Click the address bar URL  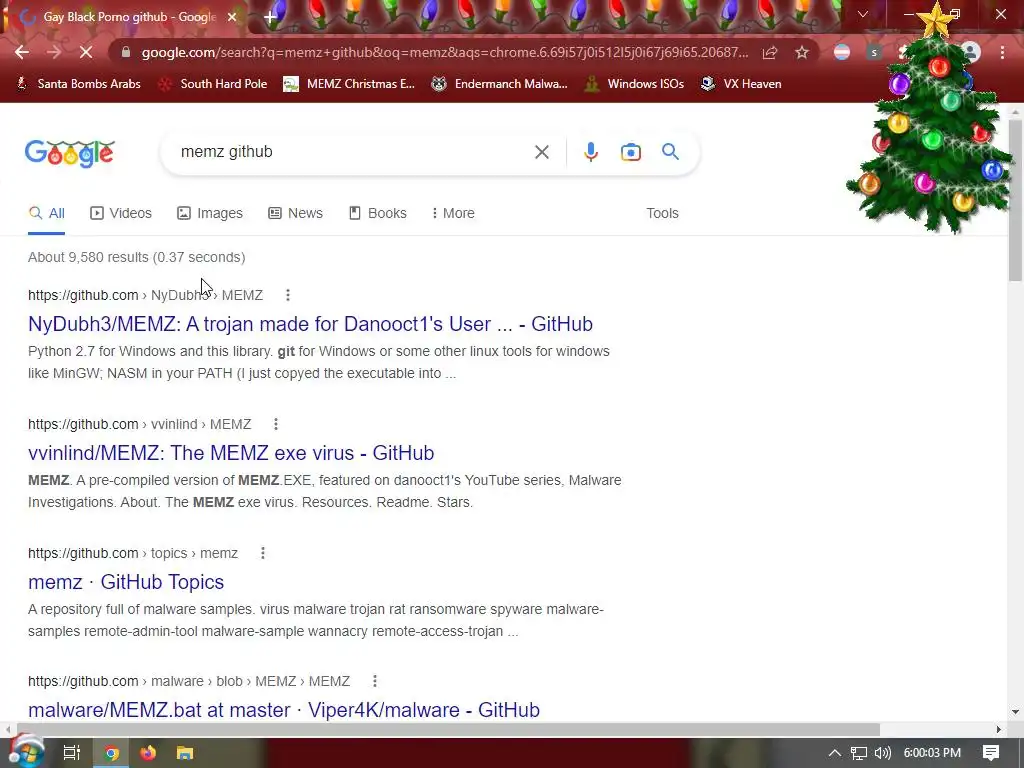[x=445, y=52]
